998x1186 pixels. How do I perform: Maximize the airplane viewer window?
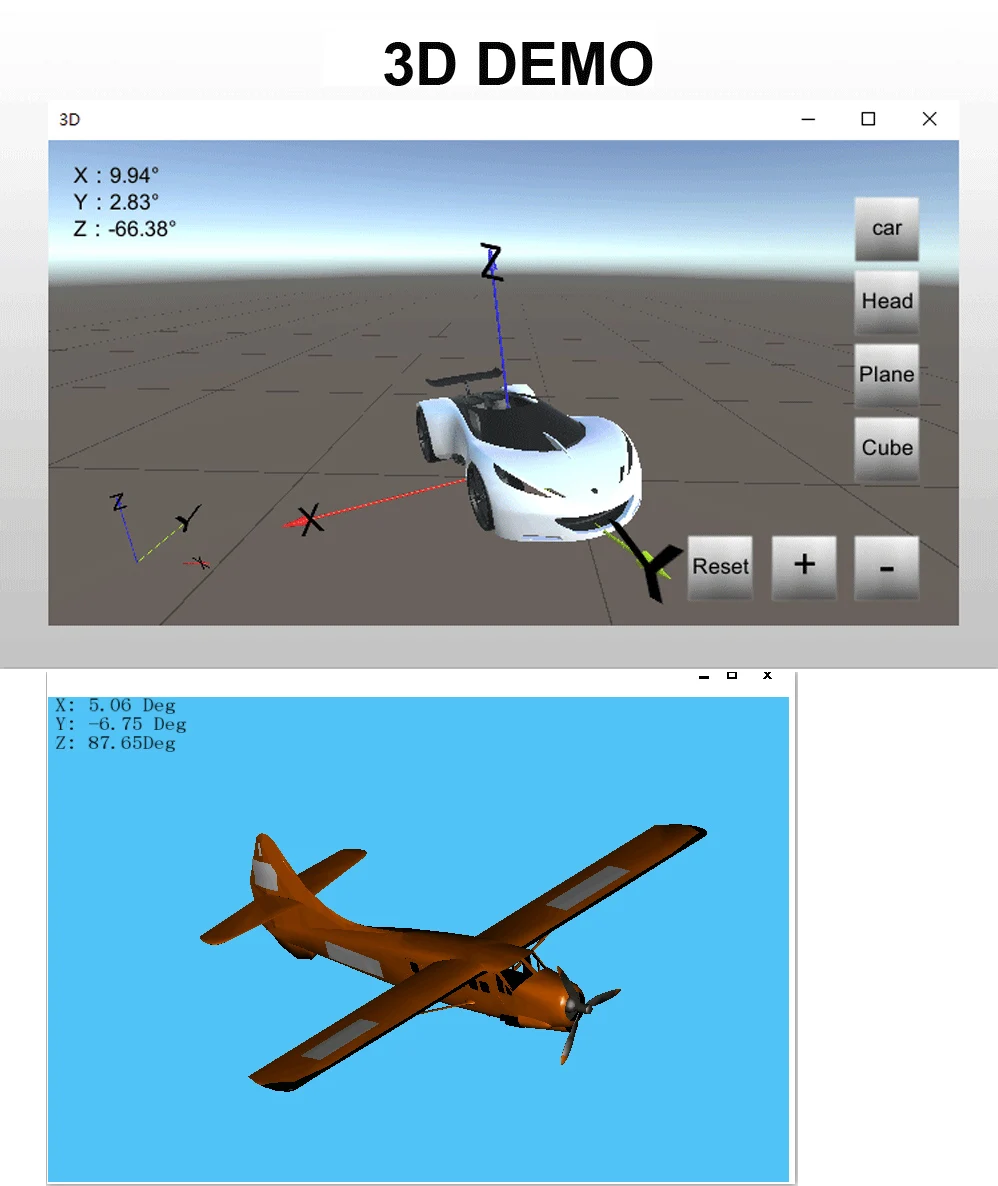(732, 675)
